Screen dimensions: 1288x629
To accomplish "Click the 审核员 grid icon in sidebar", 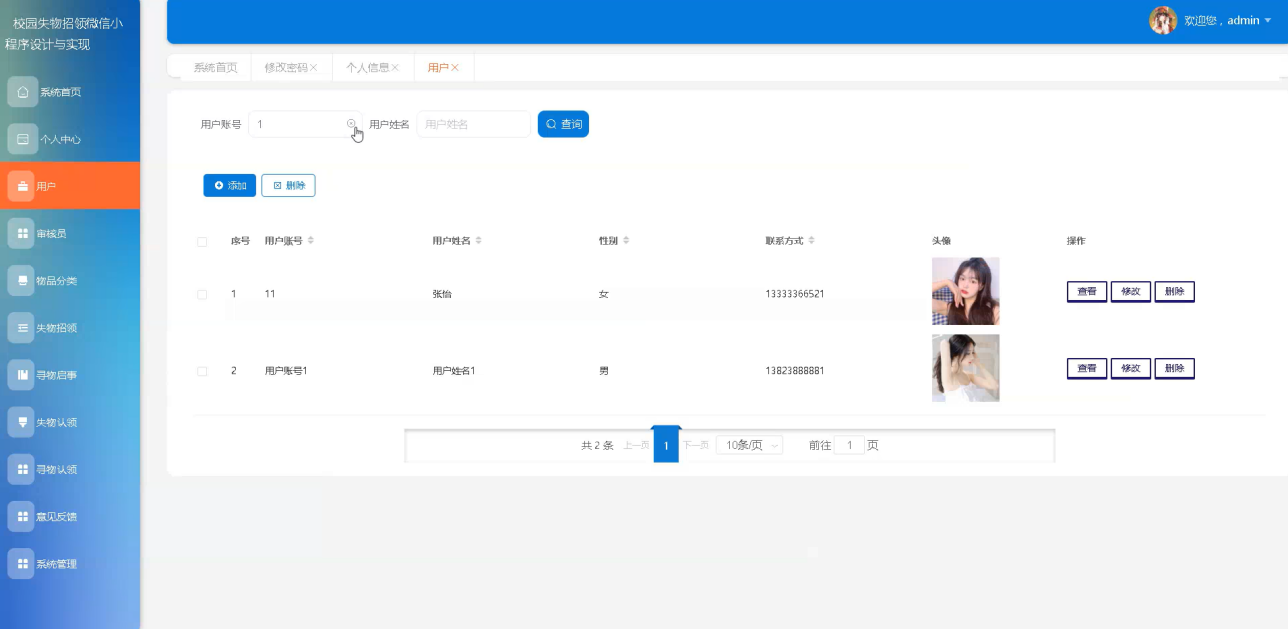I will [x=22, y=233].
